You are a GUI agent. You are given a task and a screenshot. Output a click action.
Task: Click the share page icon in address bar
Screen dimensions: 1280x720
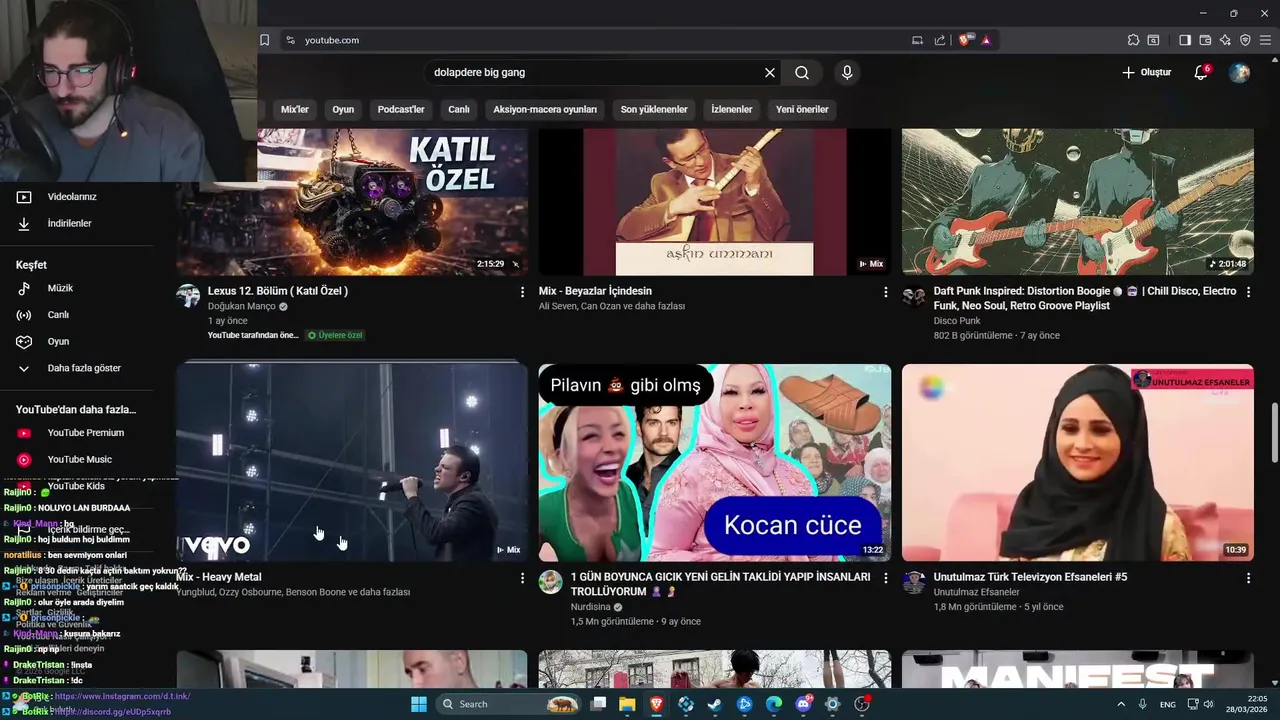coord(940,40)
